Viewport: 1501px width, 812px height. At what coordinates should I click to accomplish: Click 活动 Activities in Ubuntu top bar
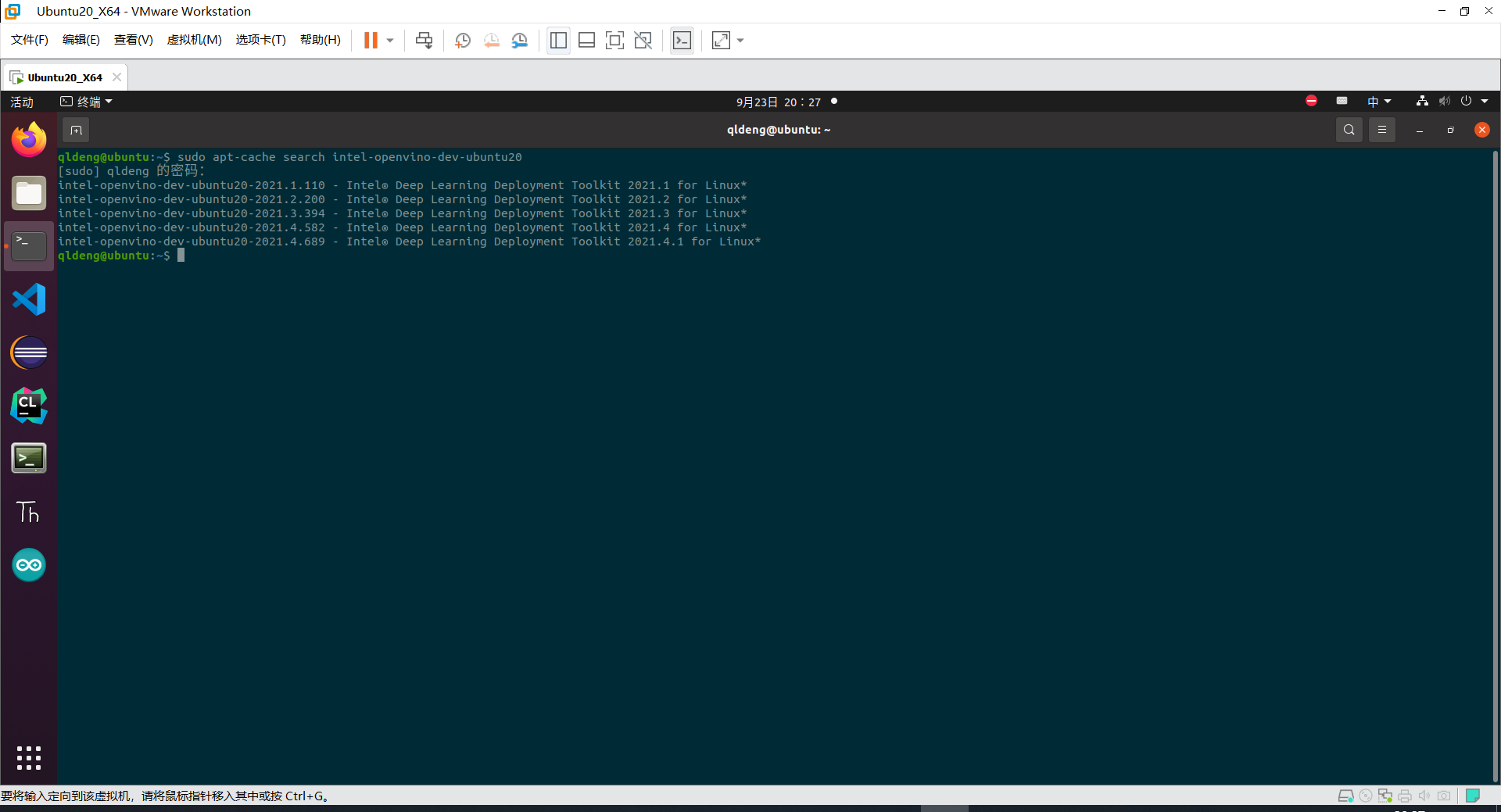click(x=22, y=102)
